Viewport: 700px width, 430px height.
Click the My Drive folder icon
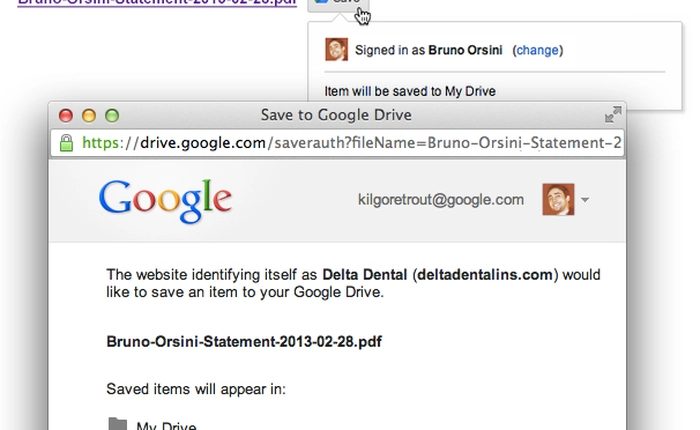click(x=118, y=424)
